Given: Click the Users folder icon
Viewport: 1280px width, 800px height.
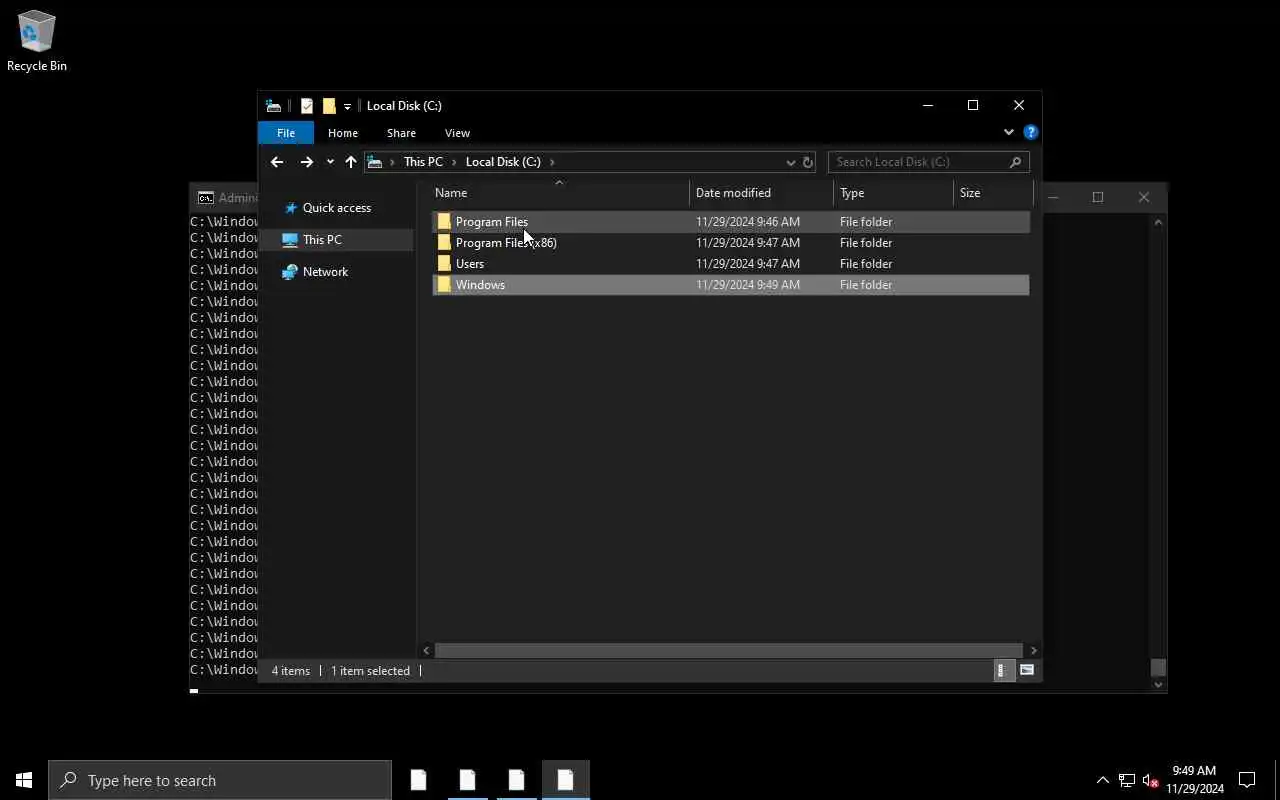Looking at the screenshot, I should 444,264.
